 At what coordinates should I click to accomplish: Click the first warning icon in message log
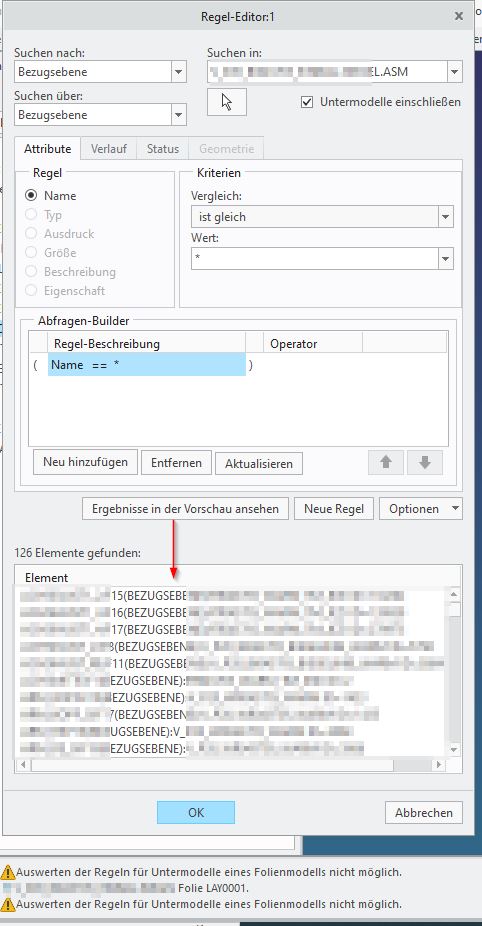coord(8,872)
